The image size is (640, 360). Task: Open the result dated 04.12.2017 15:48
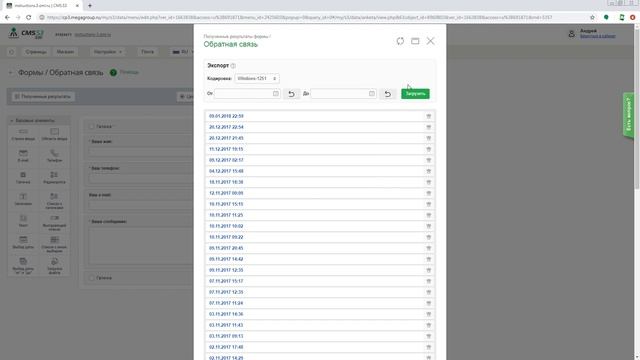click(x=226, y=171)
